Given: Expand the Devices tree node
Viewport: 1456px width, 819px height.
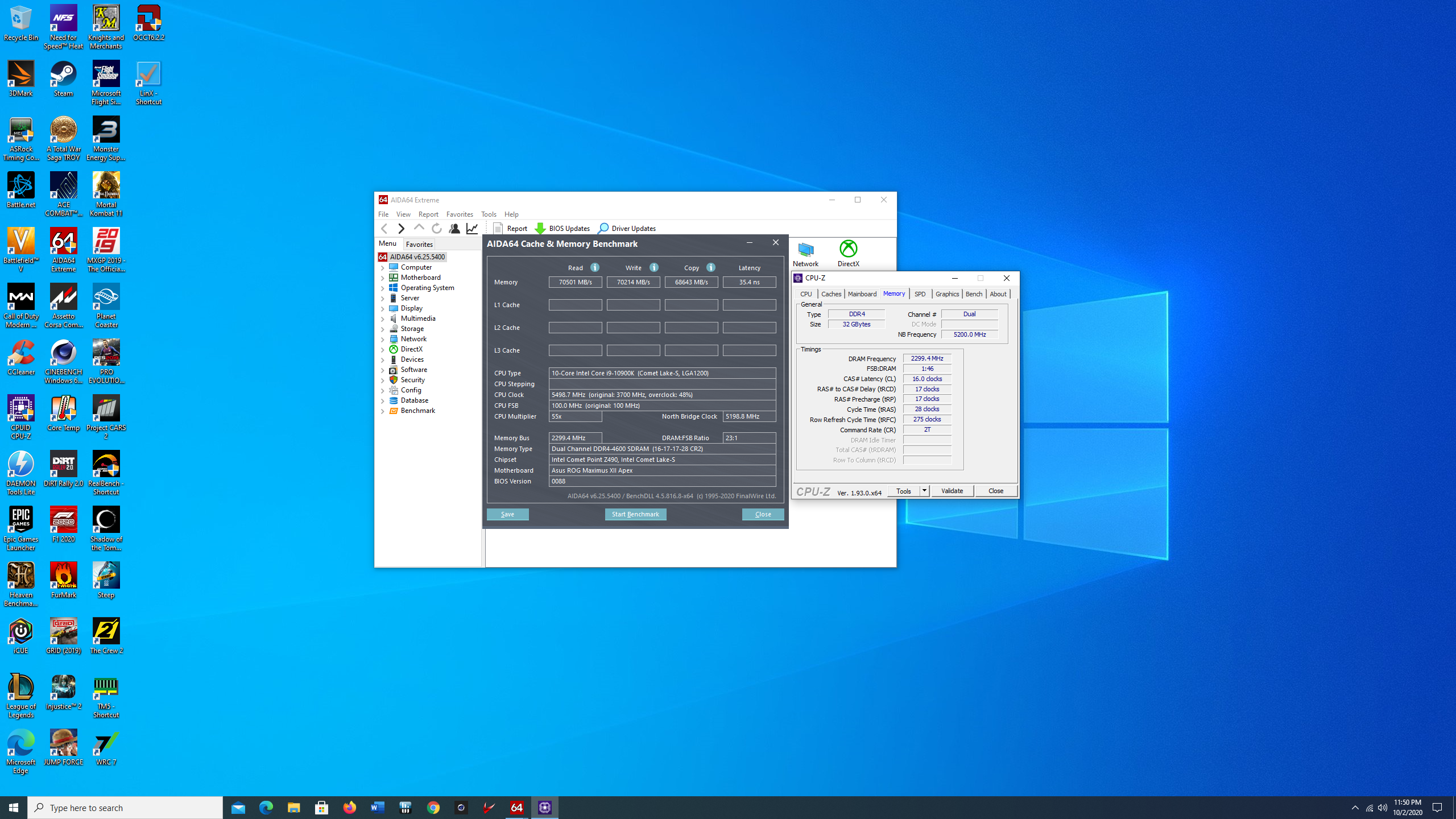Looking at the screenshot, I should [x=383, y=360].
